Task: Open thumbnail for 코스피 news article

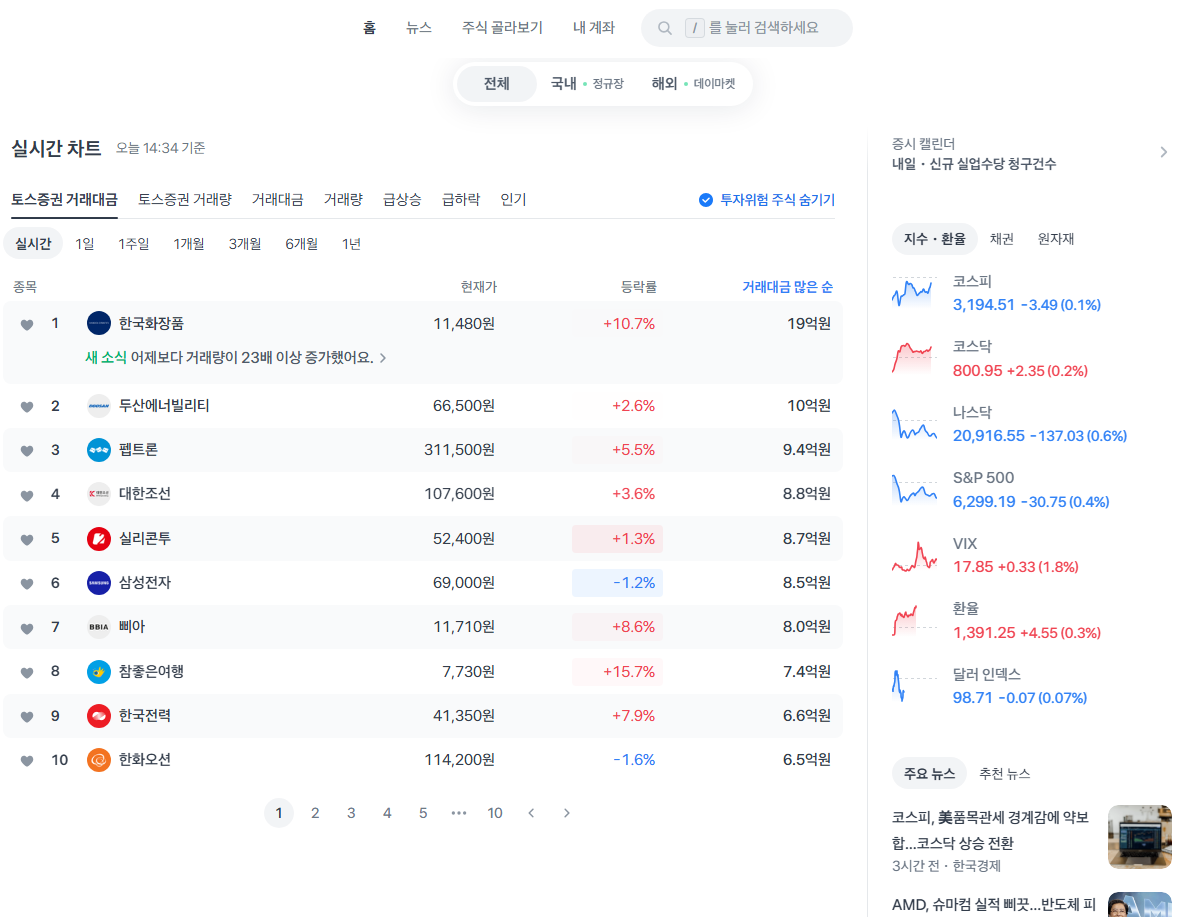Action: pyautogui.click(x=1139, y=836)
